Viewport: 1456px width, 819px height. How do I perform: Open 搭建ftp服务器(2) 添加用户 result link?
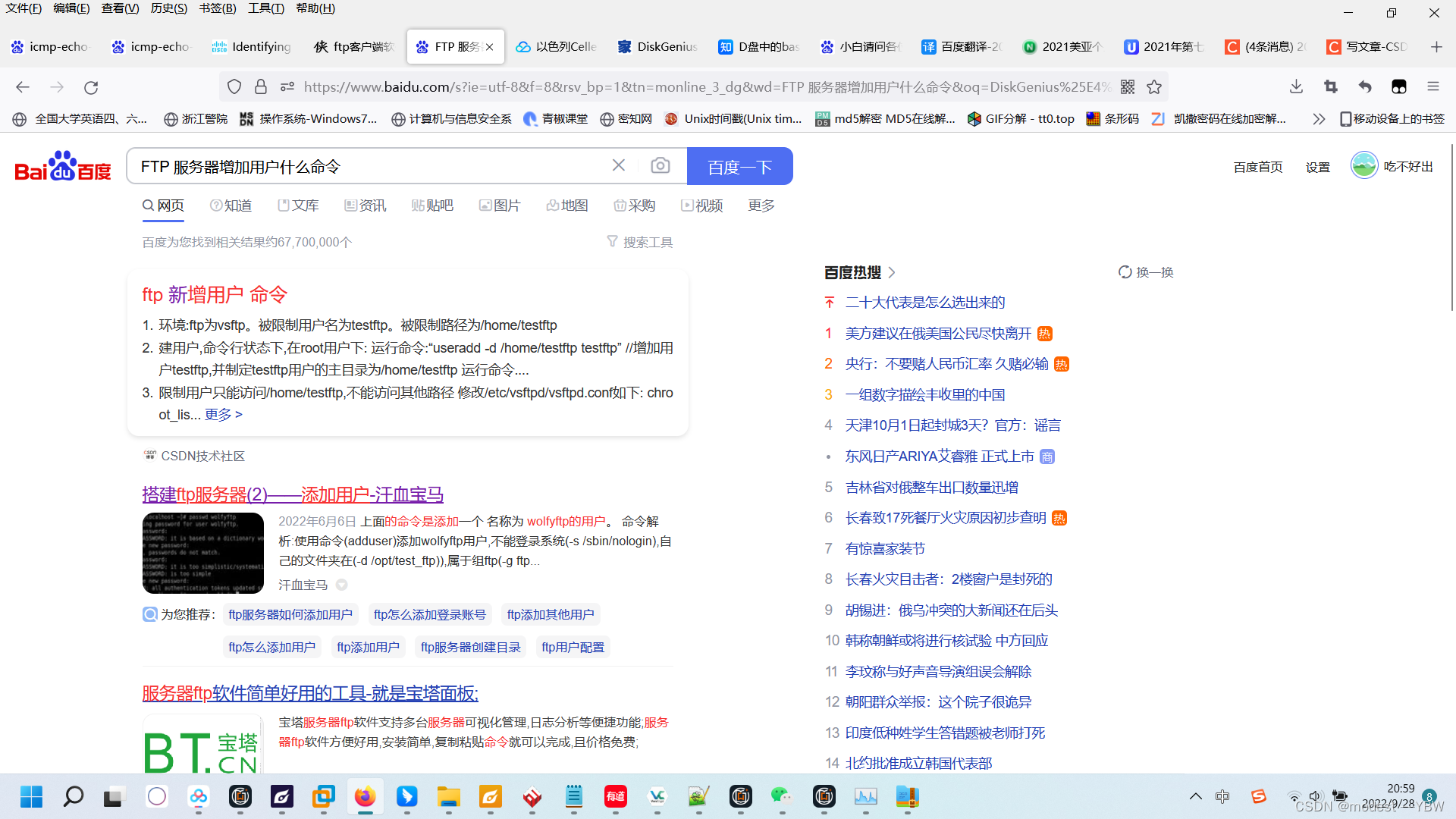click(293, 494)
